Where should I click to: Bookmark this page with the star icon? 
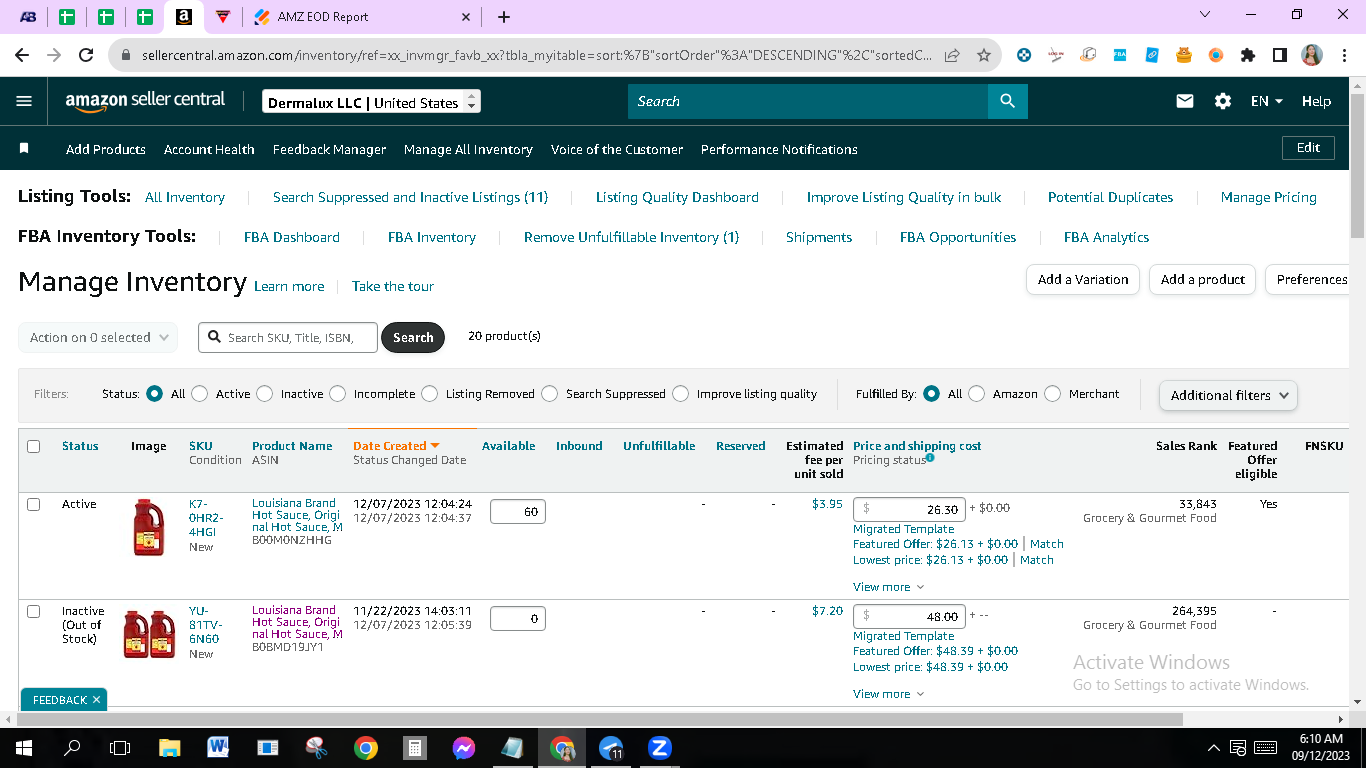click(x=984, y=56)
